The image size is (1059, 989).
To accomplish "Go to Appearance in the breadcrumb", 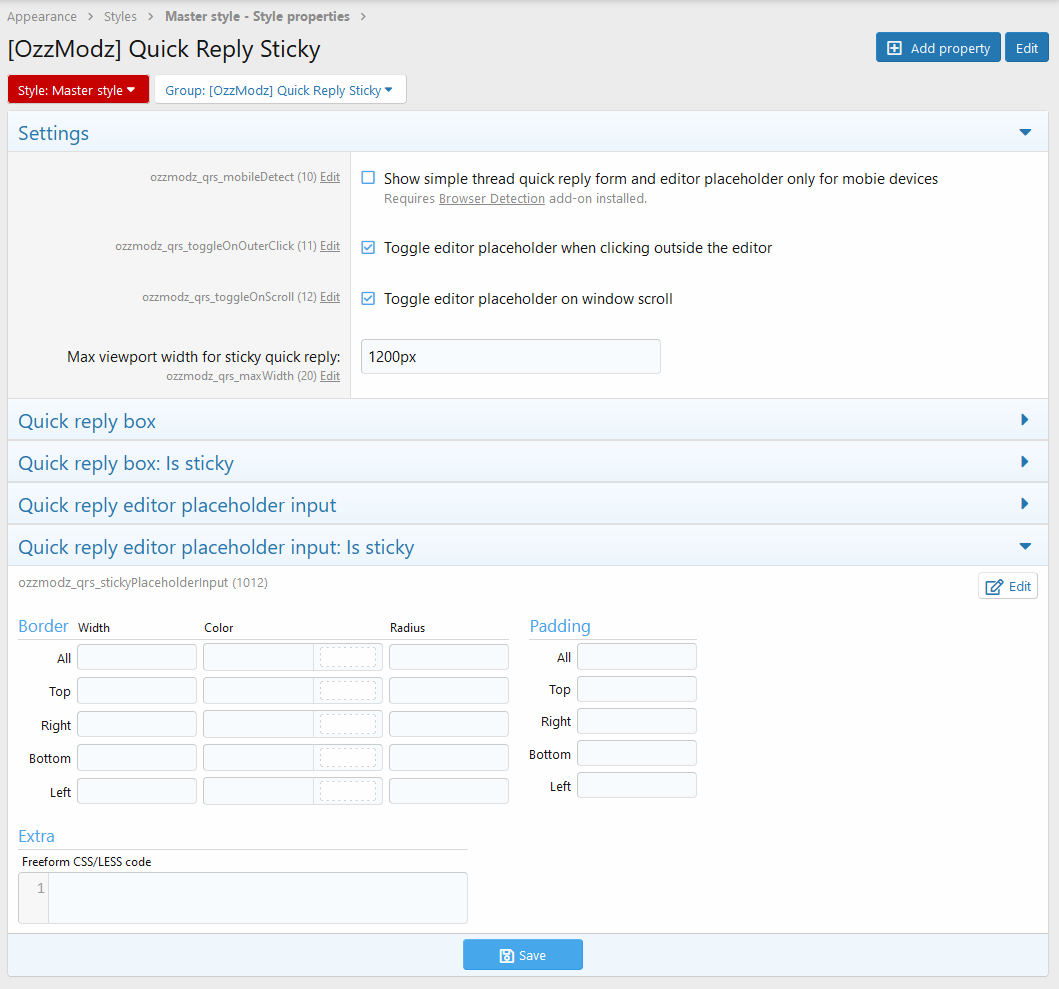I will 42,17.
